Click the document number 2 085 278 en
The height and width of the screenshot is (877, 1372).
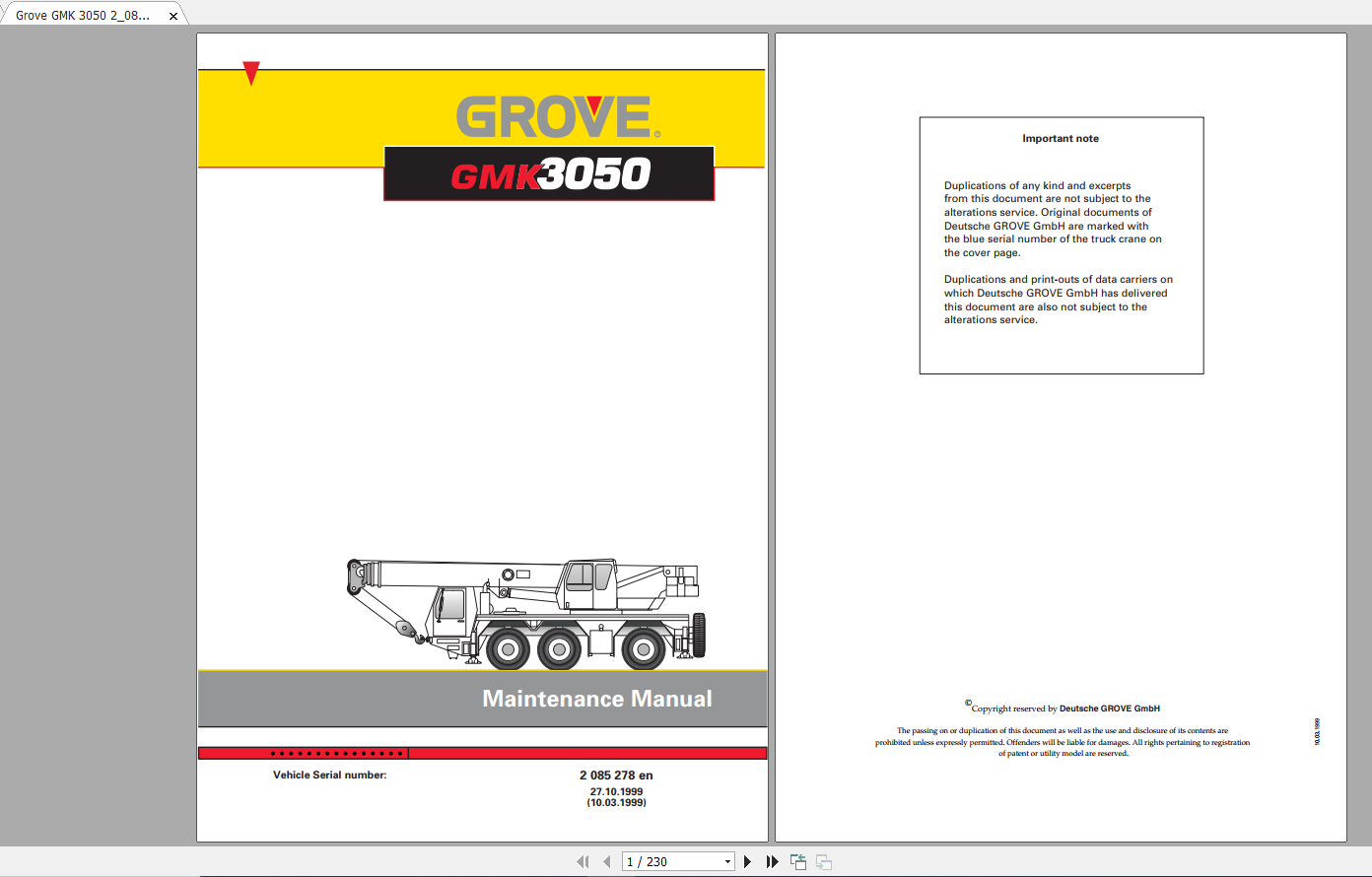616,776
